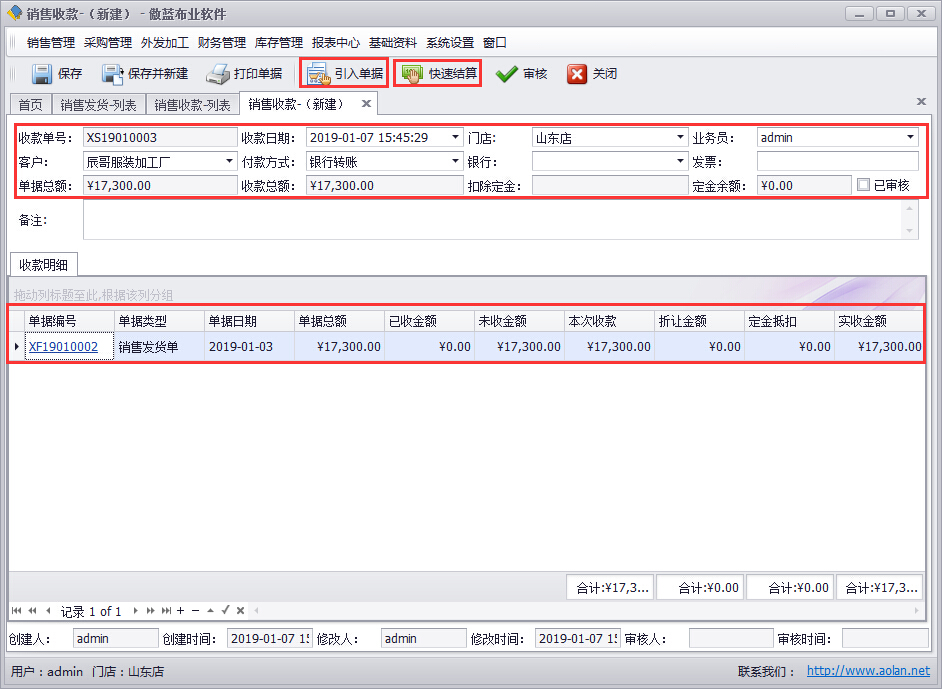
Task: Close the 销售收款-(新建) tab
Action: tap(366, 104)
